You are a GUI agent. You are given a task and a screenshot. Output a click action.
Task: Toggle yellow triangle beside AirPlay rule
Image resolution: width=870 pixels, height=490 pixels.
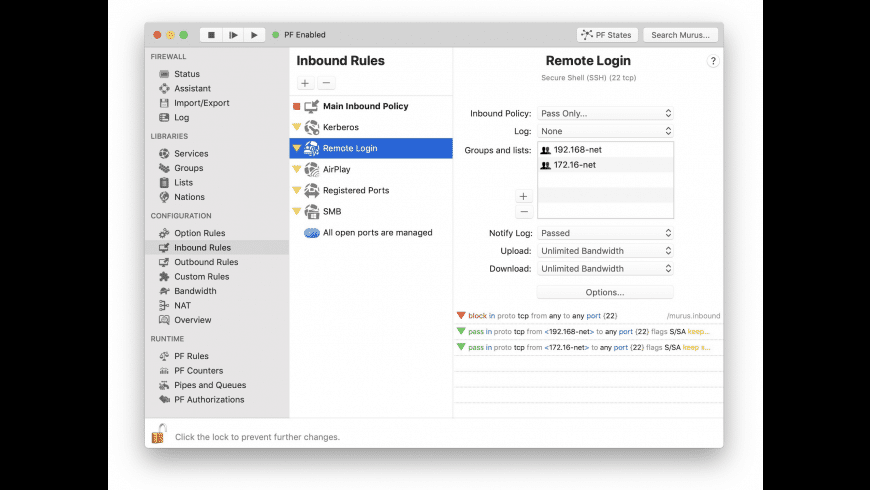tap(297, 169)
